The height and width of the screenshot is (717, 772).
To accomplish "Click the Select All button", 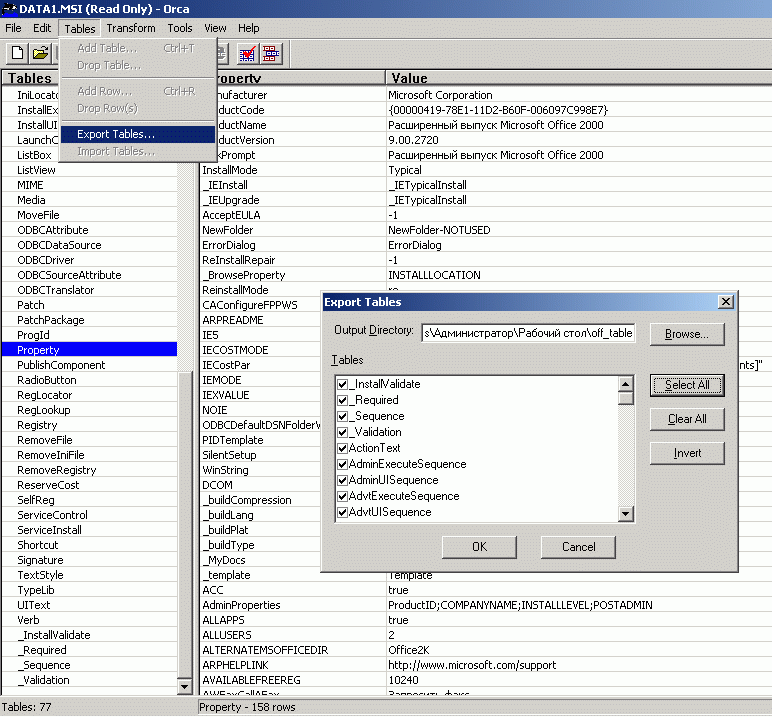I will pos(687,385).
